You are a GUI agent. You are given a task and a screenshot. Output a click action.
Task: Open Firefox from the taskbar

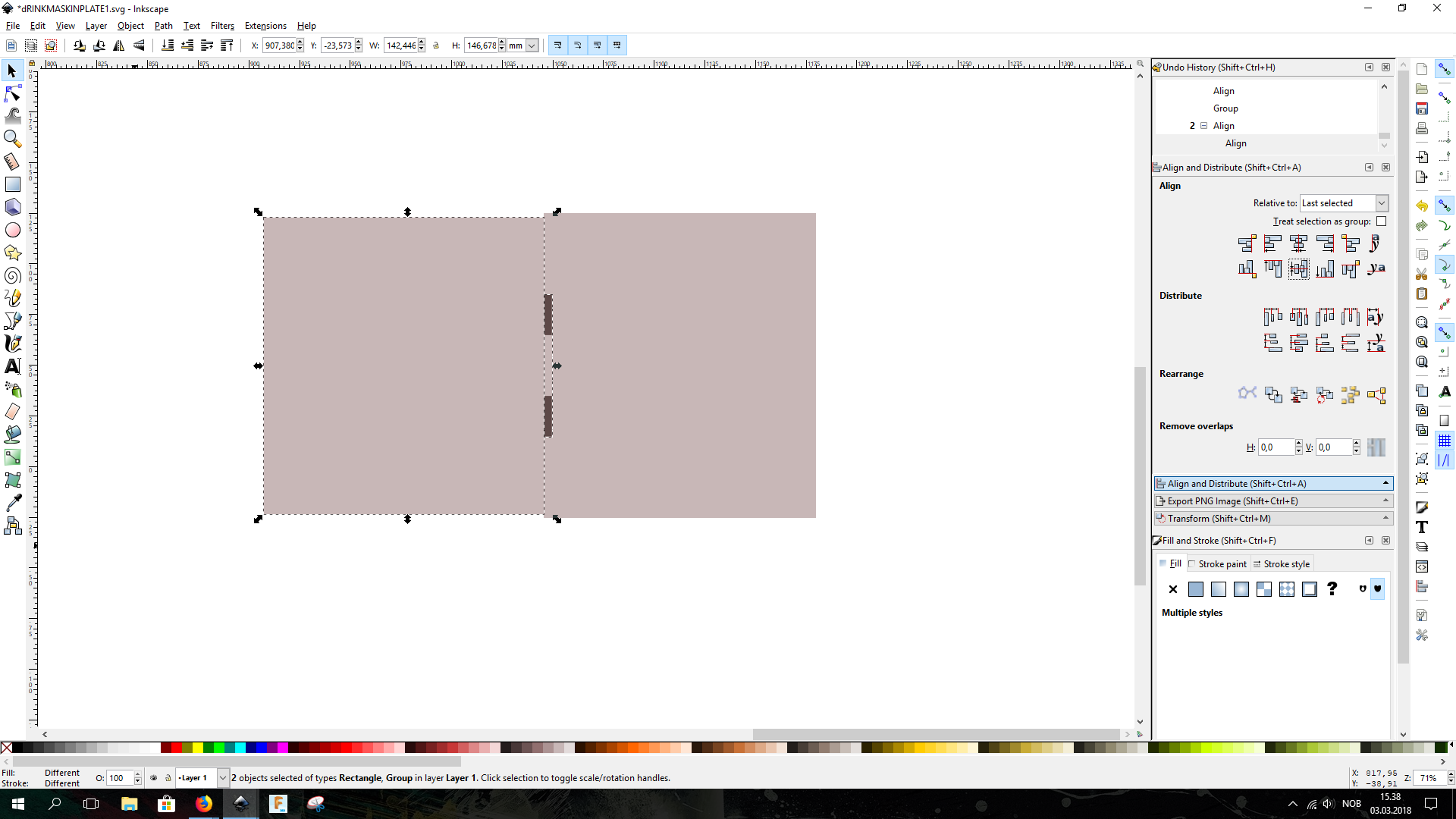(x=204, y=804)
